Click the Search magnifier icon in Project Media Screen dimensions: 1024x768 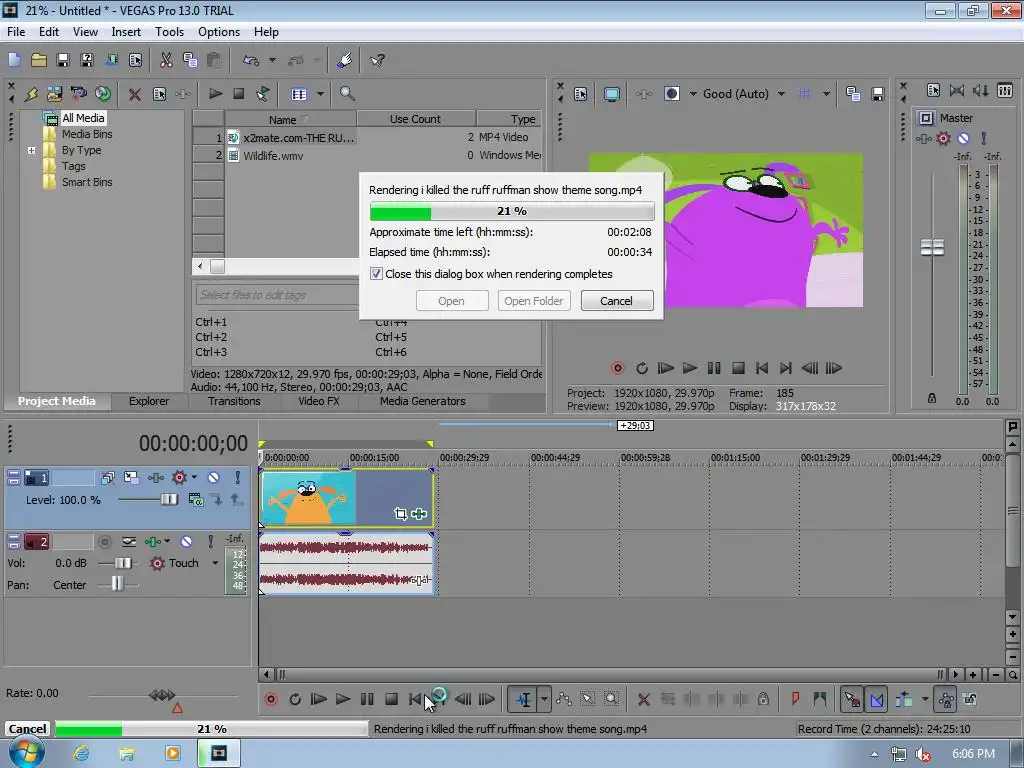click(x=347, y=94)
